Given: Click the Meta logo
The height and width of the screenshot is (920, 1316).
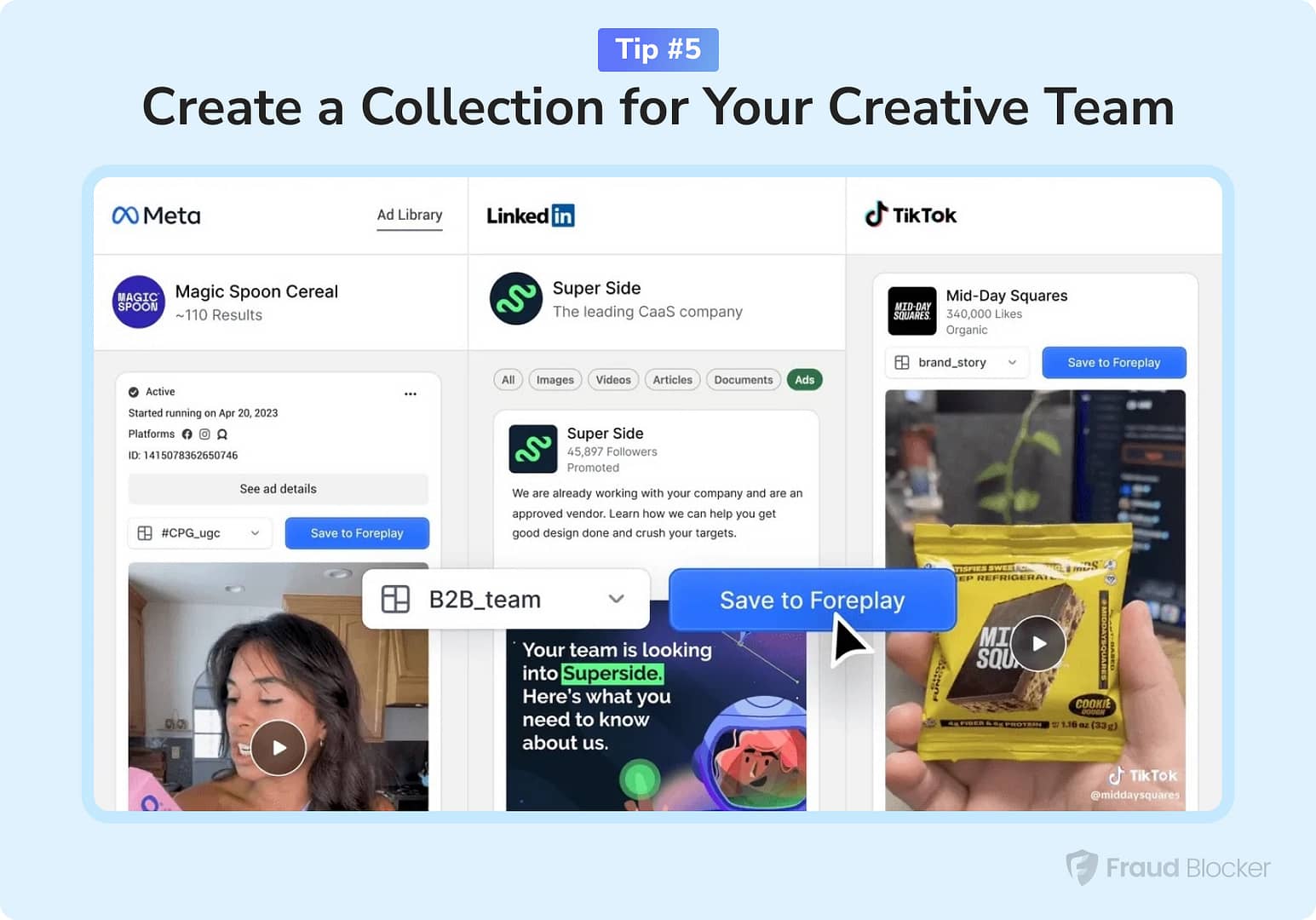Looking at the screenshot, I should (157, 216).
